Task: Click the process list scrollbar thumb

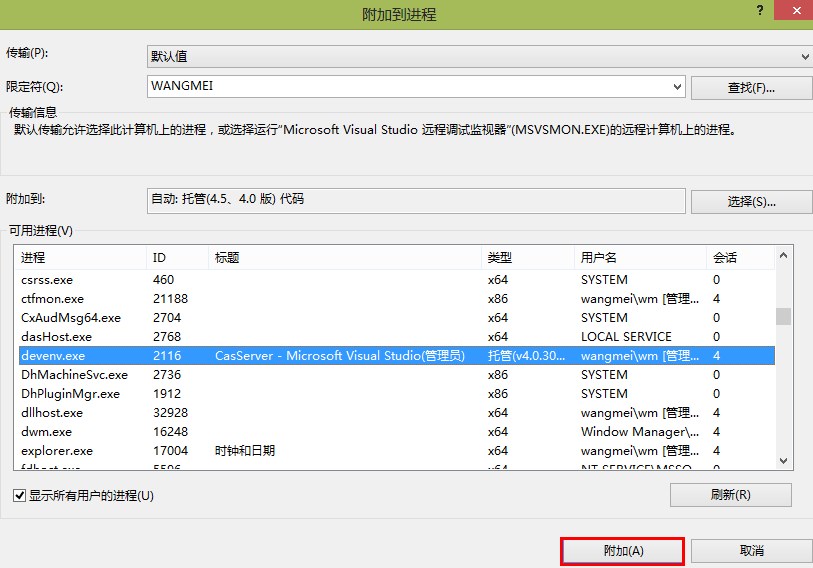Action: pos(783,316)
